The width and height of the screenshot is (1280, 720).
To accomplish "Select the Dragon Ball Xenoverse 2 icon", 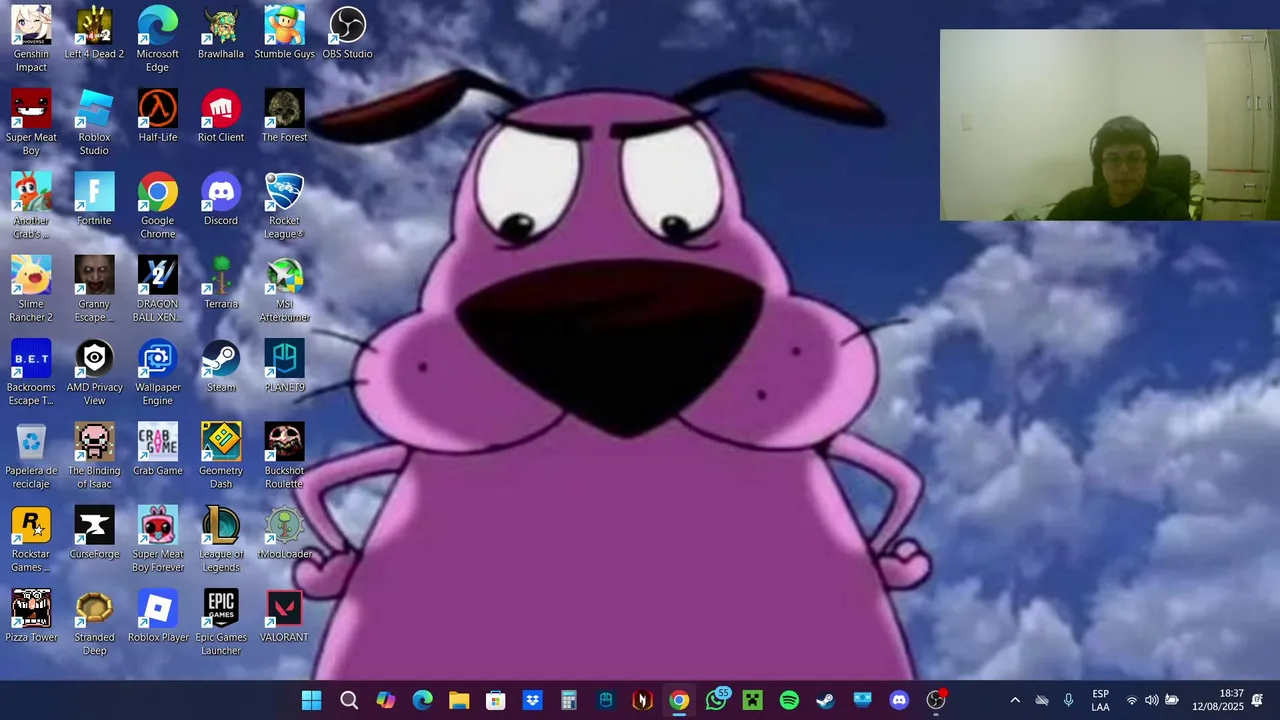I will pos(157,290).
